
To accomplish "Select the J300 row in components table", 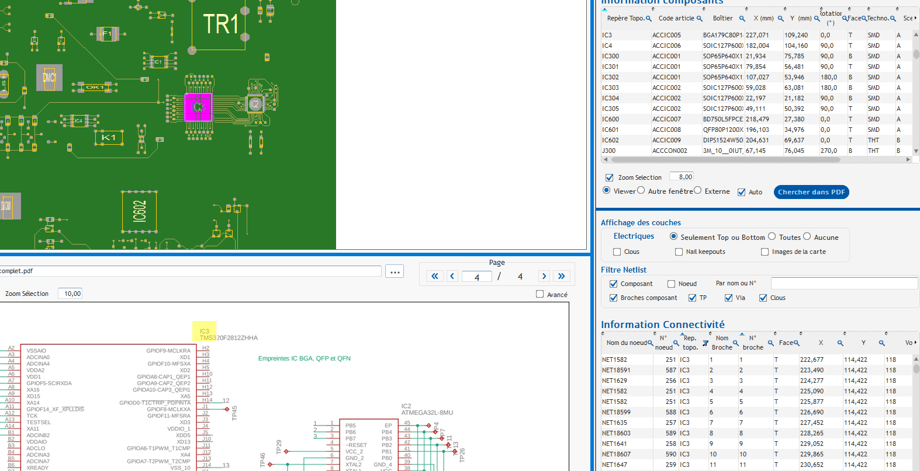I will pos(757,151).
